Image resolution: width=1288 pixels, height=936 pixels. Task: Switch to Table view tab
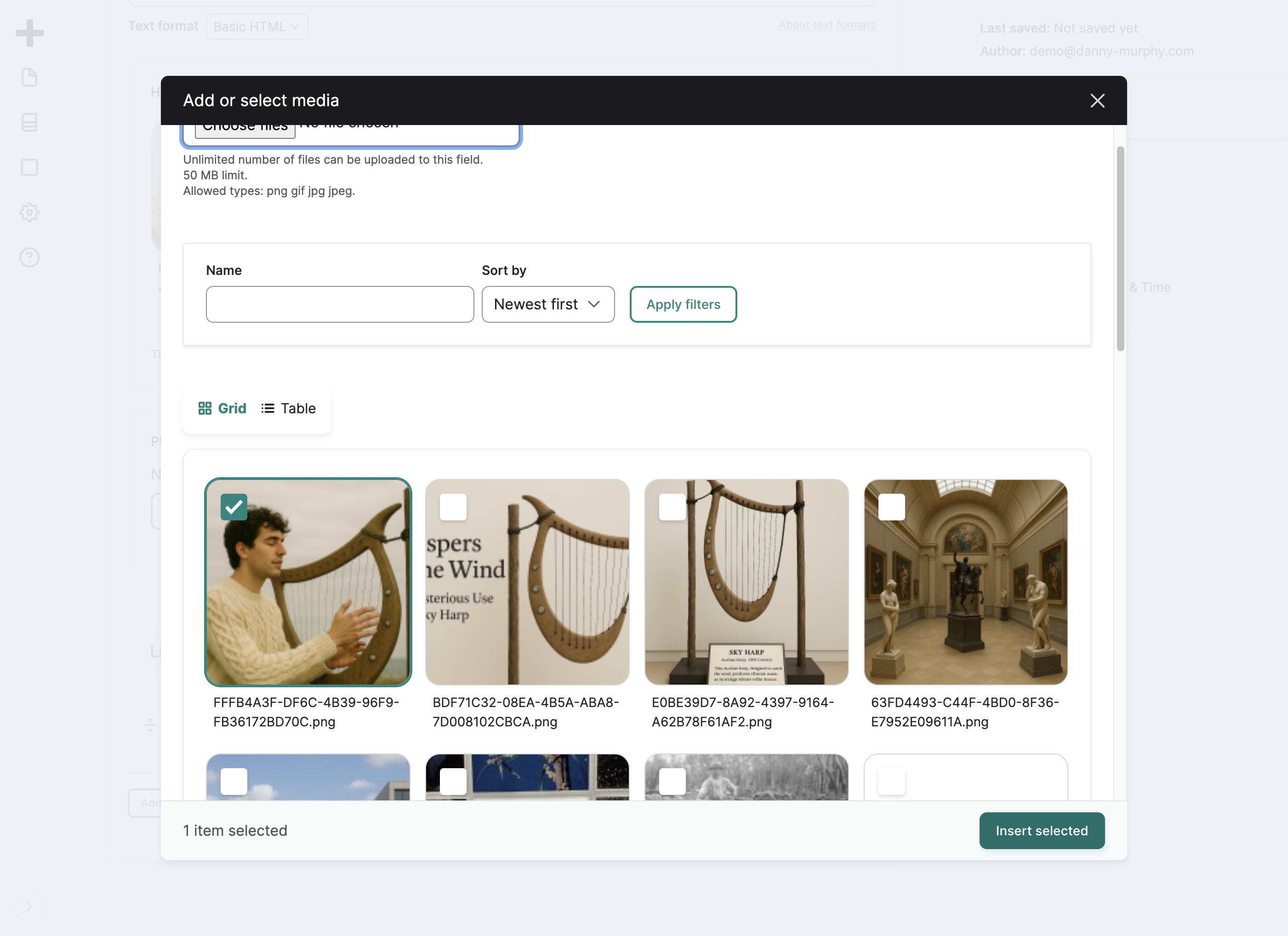pyautogui.click(x=289, y=408)
